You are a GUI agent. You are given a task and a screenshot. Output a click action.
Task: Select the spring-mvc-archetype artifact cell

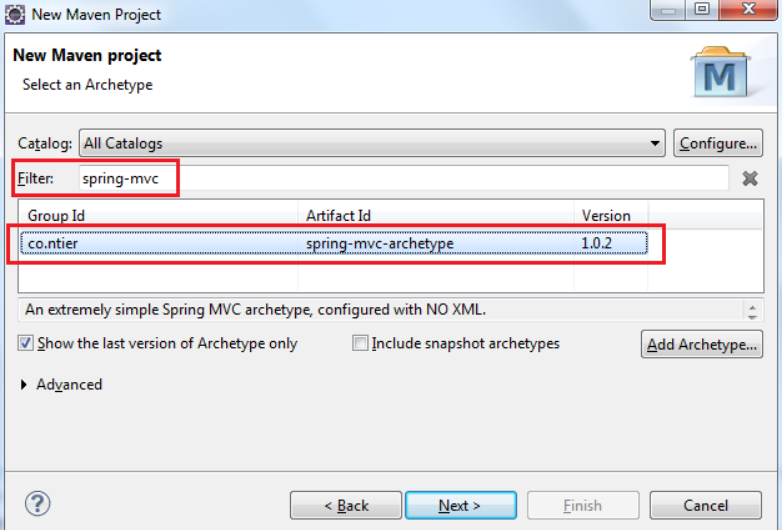(436, 243)
